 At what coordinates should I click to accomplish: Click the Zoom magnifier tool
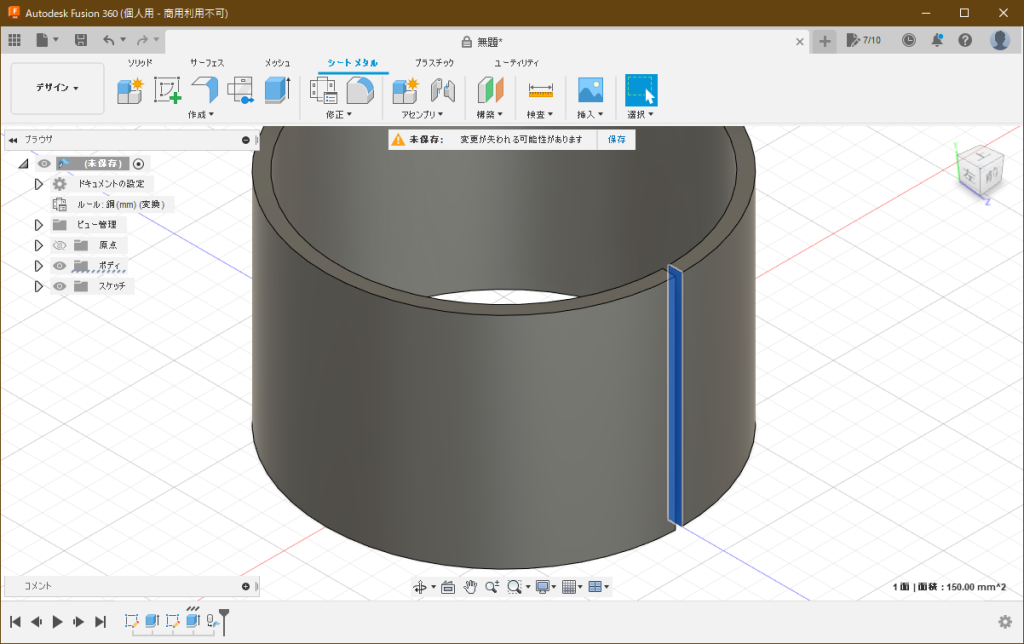pos(492,587)
